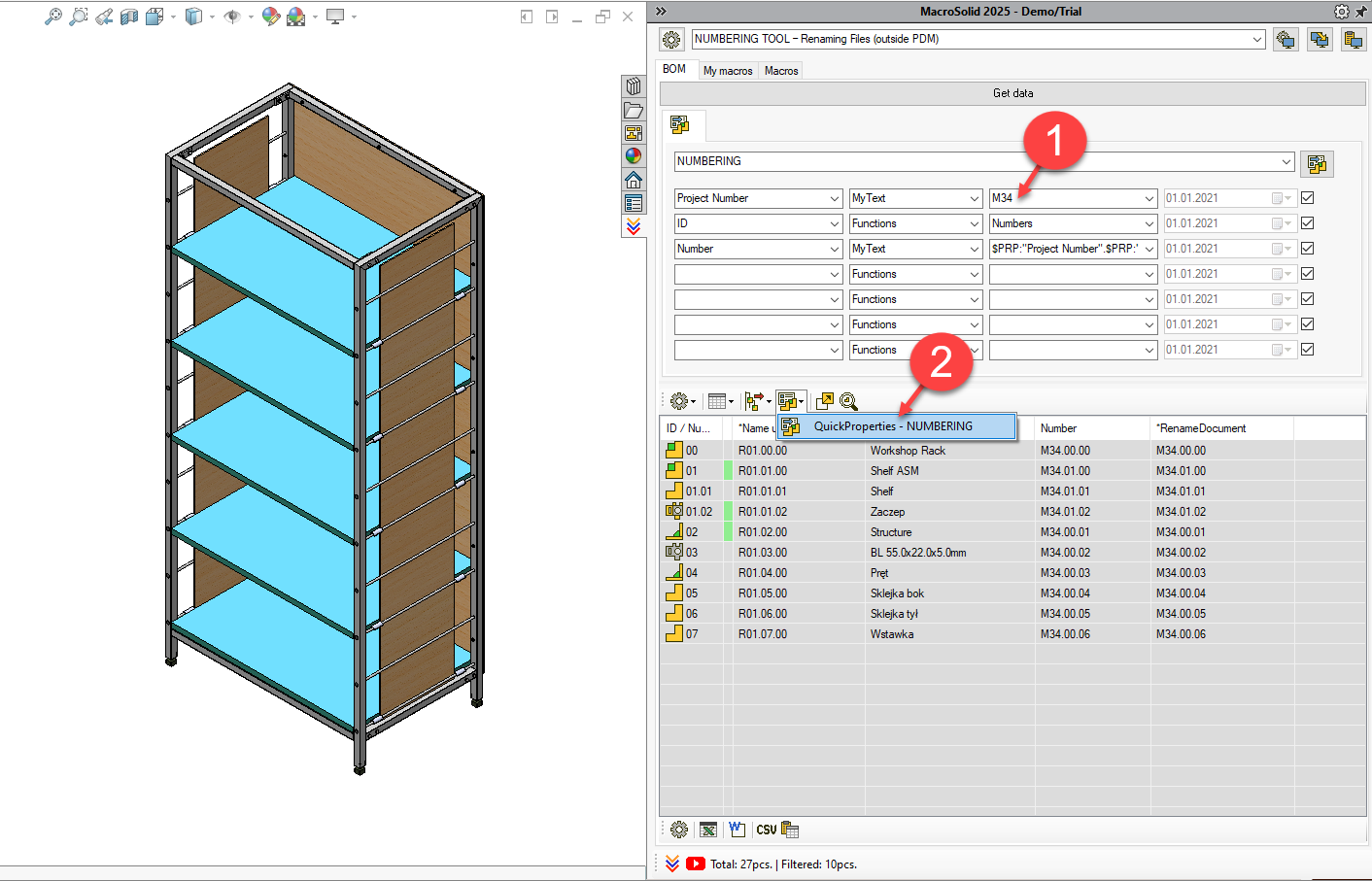The height and width of the screenshot is (881, 1372).
Task: Click the ID / Nu... column header
Action: [691, 428]
